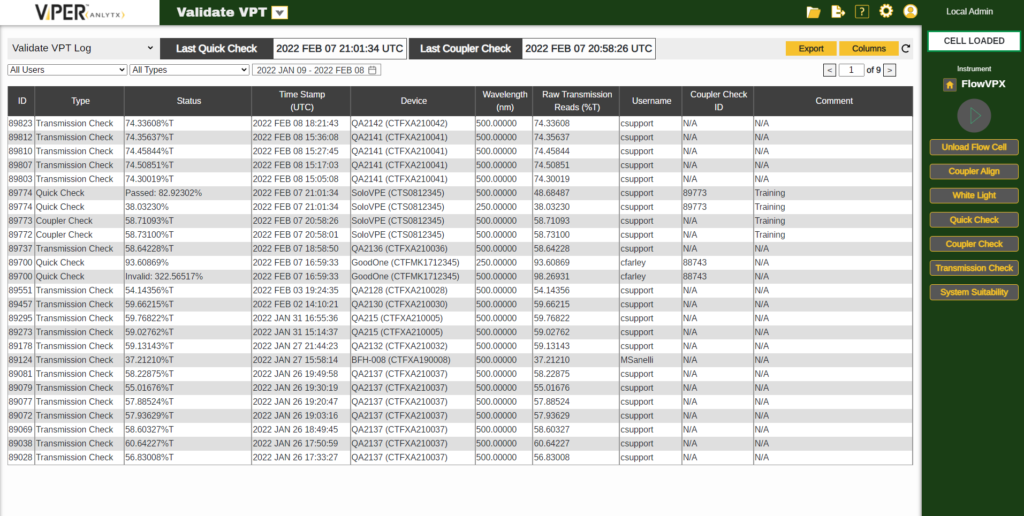Screen dimensions: 1024x516
Task: Open settings gear icon
Action: [885, 12]
